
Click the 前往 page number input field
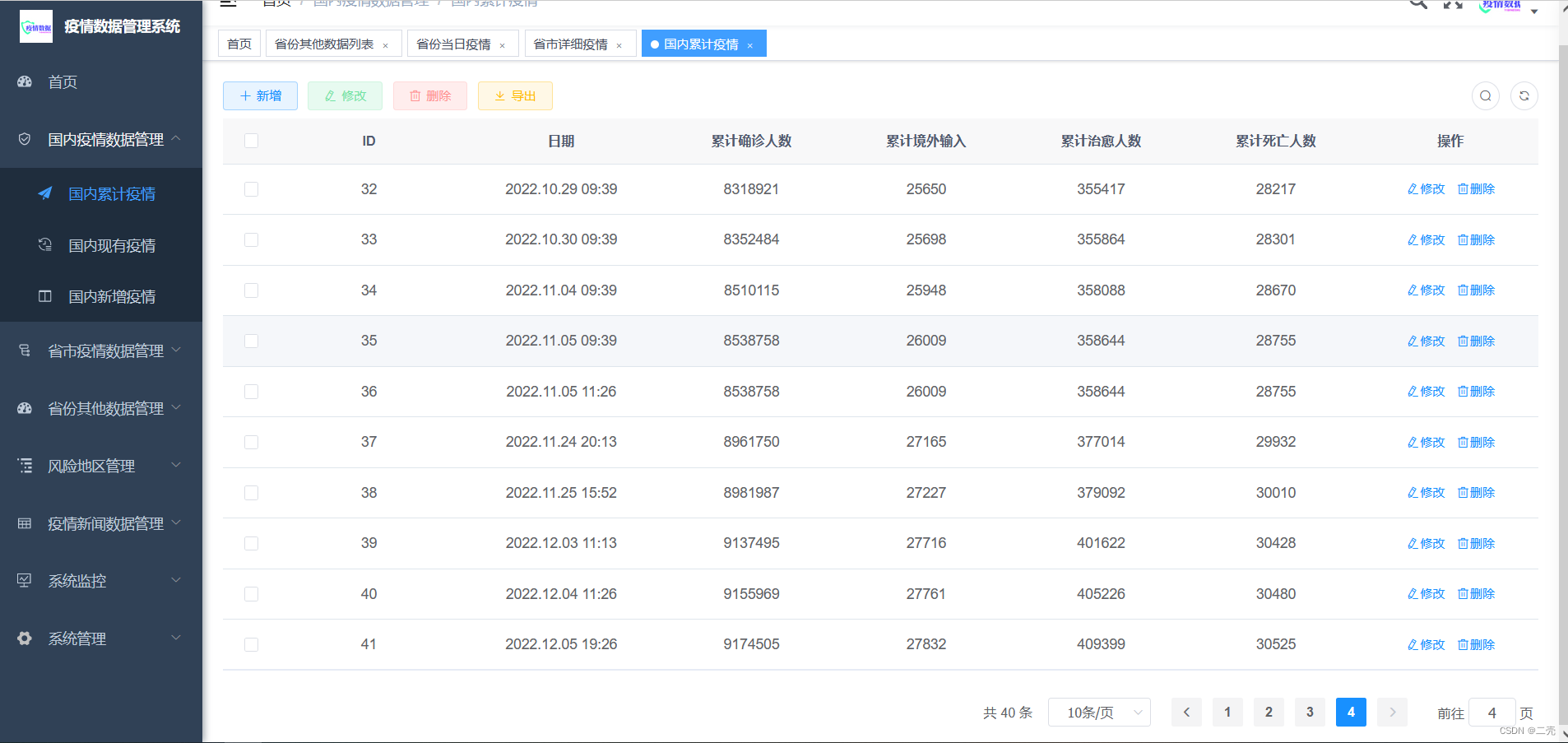click(x=1491, y=713)
